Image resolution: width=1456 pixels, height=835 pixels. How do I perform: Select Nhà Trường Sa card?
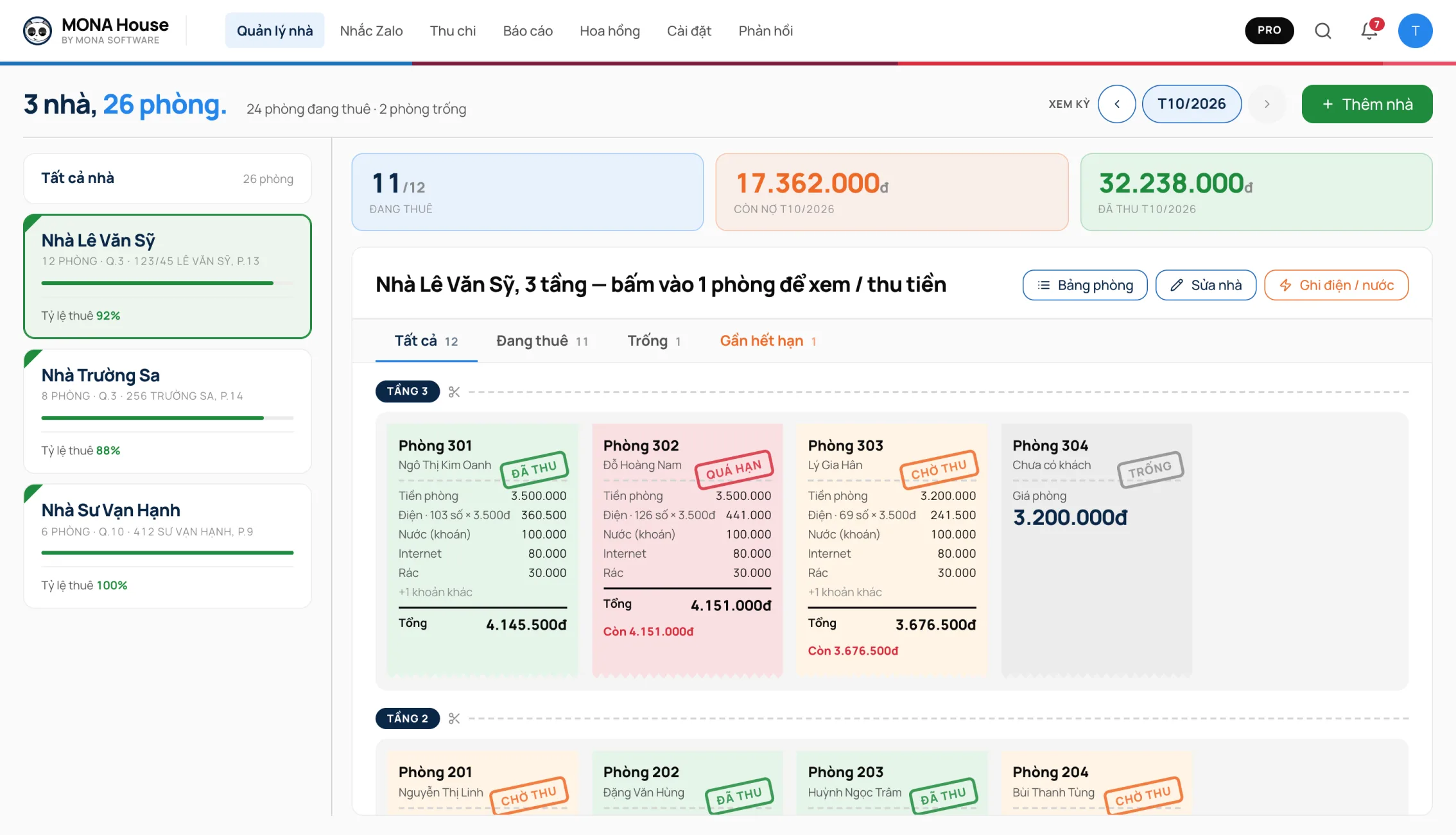[x=168, y=411]
